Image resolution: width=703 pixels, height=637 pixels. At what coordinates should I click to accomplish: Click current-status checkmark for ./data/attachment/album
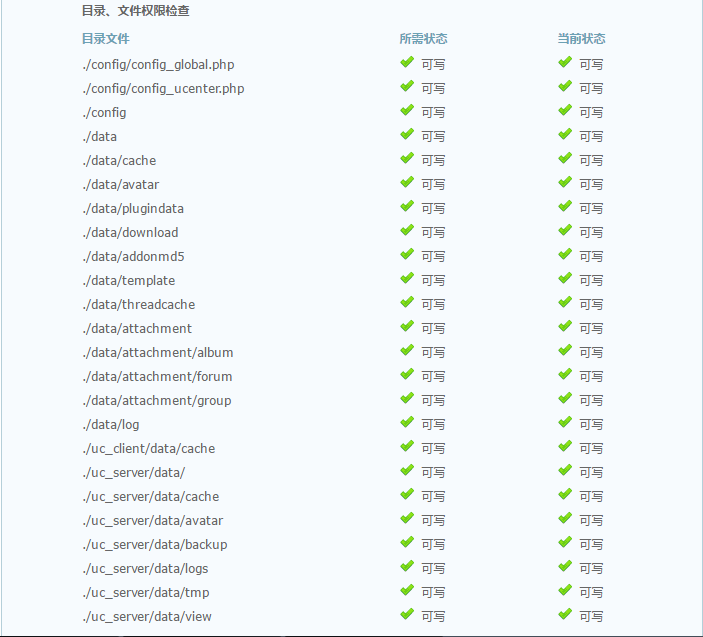pos(565,350)
